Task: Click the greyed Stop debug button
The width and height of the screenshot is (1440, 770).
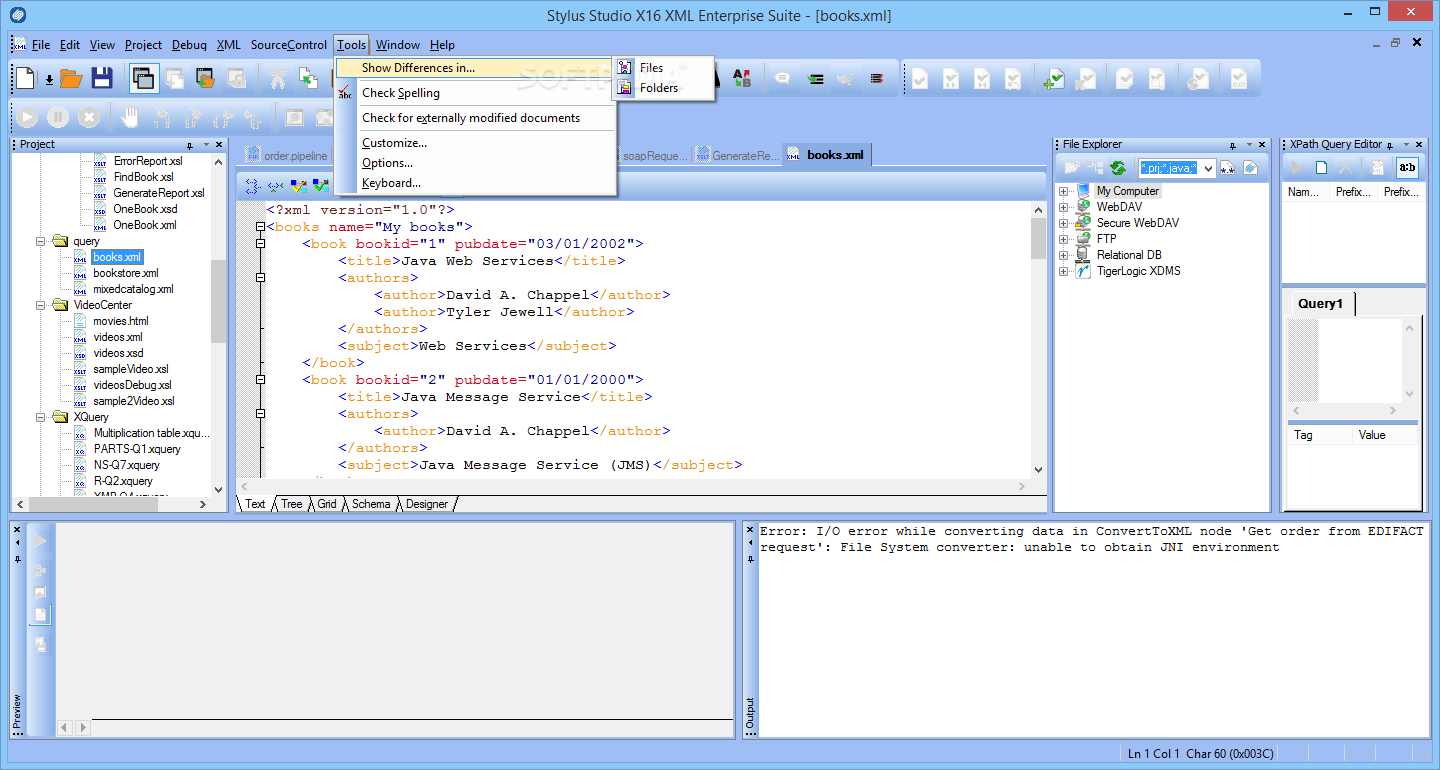Action: 89,117
